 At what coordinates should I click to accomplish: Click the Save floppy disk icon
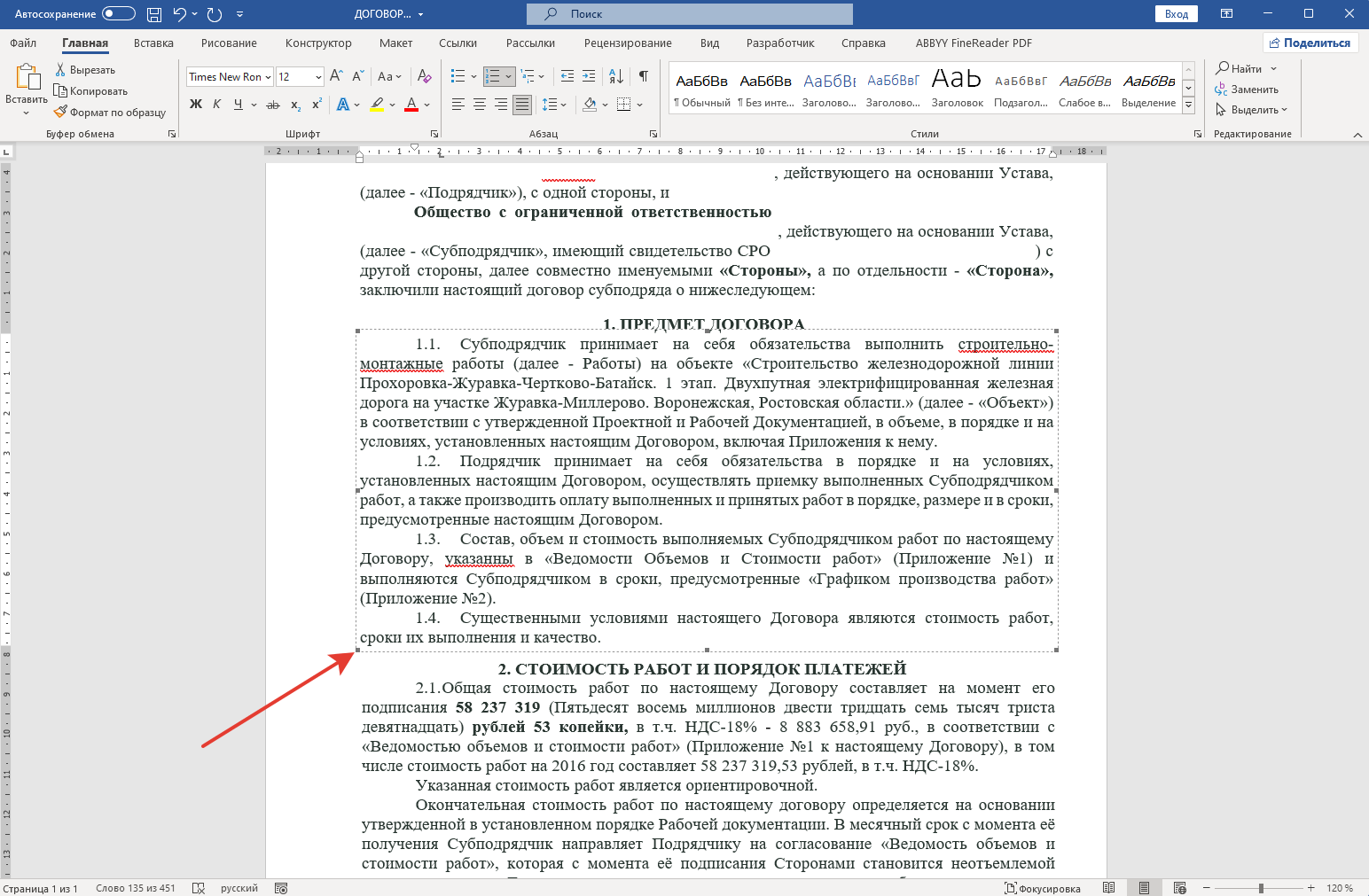(154, 14)
